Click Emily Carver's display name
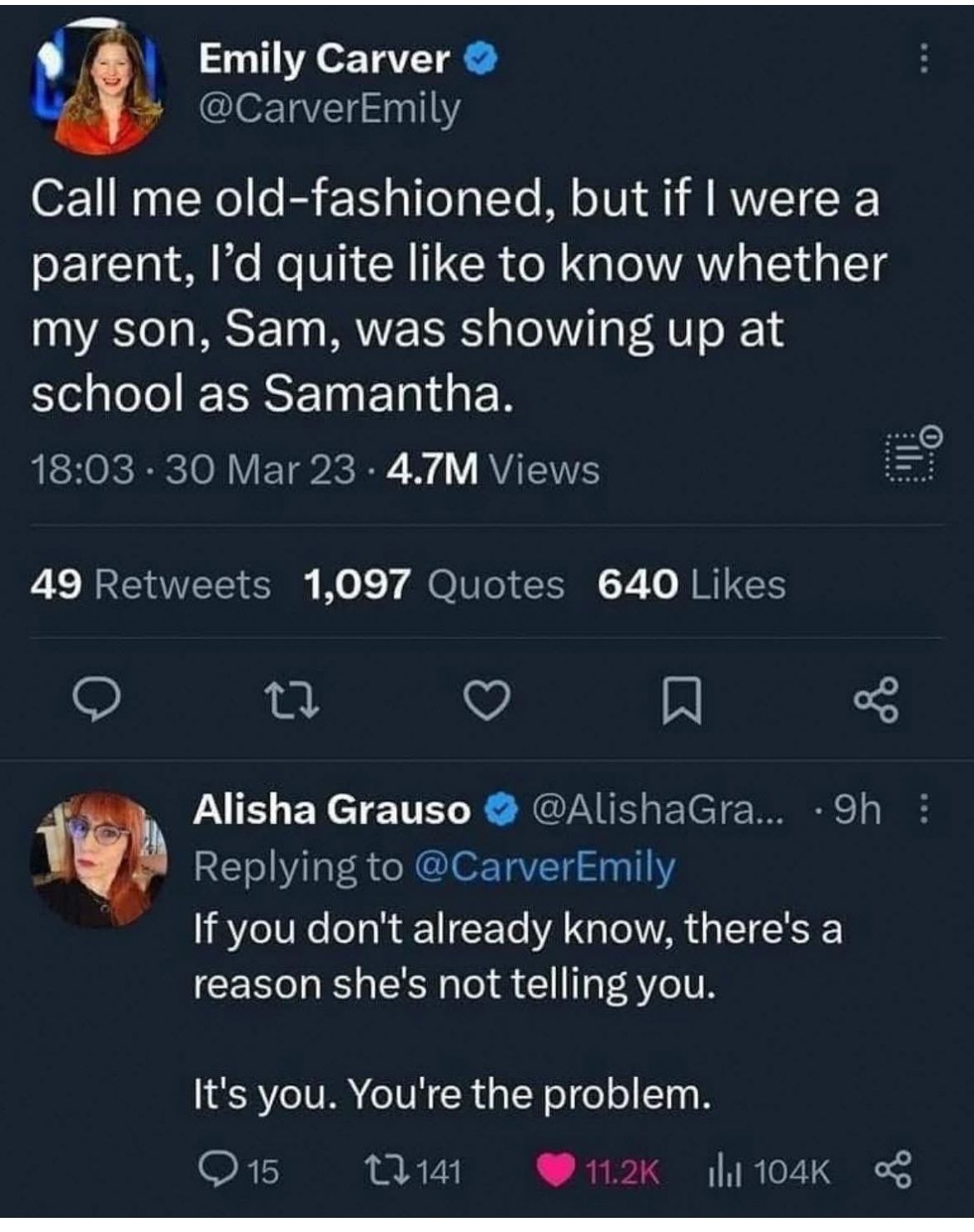The height and width of the screenshot is (1232, 974). coord(324,58)
